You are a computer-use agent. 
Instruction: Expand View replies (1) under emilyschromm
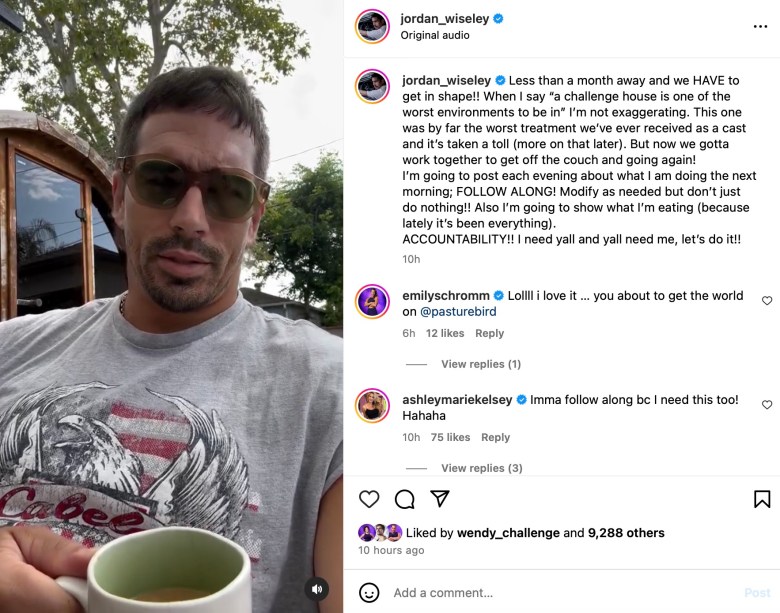(x=481, y=364)
